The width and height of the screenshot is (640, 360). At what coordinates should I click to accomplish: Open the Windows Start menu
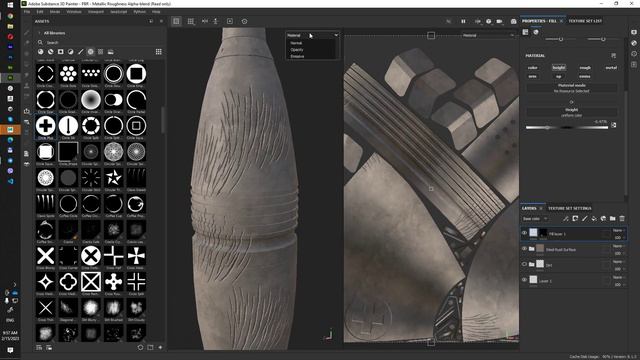pyautogui.click(x=10, y=5)
